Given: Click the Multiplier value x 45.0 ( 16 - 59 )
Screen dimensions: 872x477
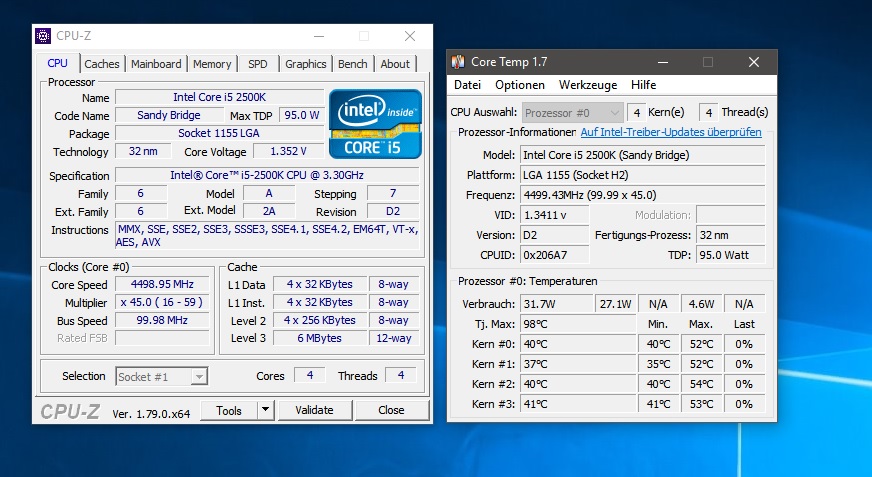Looking at the screenshot, I should coord(162,302).
